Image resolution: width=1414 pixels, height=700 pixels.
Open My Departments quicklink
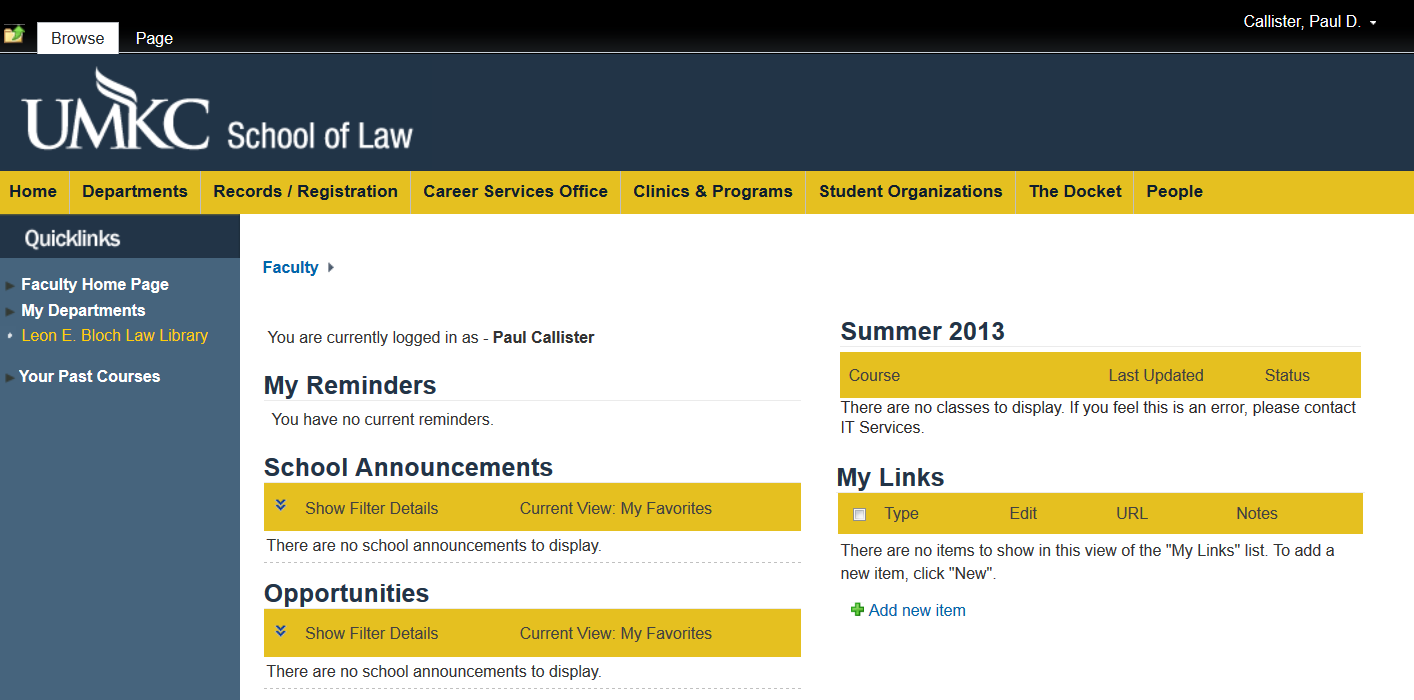pyautogui.click(x=83, y=310)
